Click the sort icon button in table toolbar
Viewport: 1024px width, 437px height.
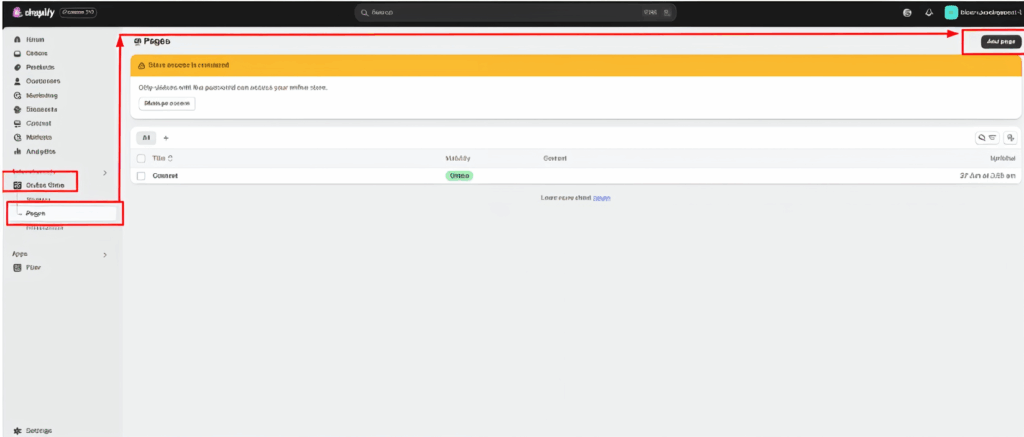1010,138
